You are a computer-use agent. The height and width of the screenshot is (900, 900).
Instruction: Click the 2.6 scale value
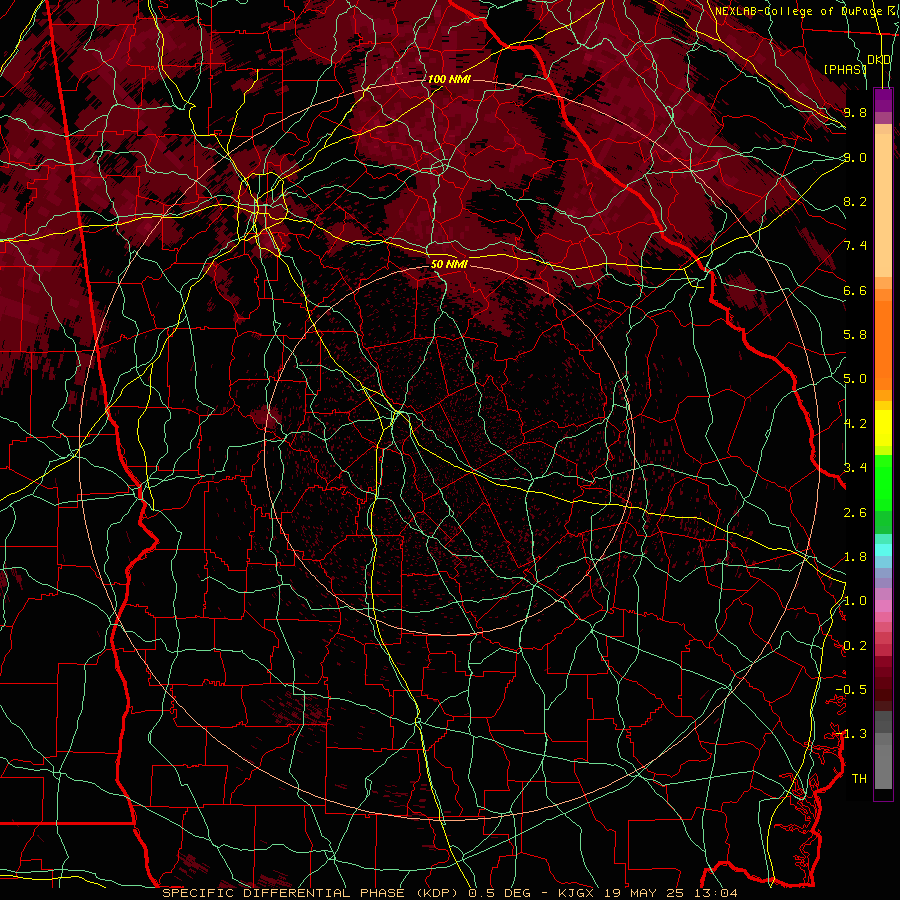[x=855, y=513]
